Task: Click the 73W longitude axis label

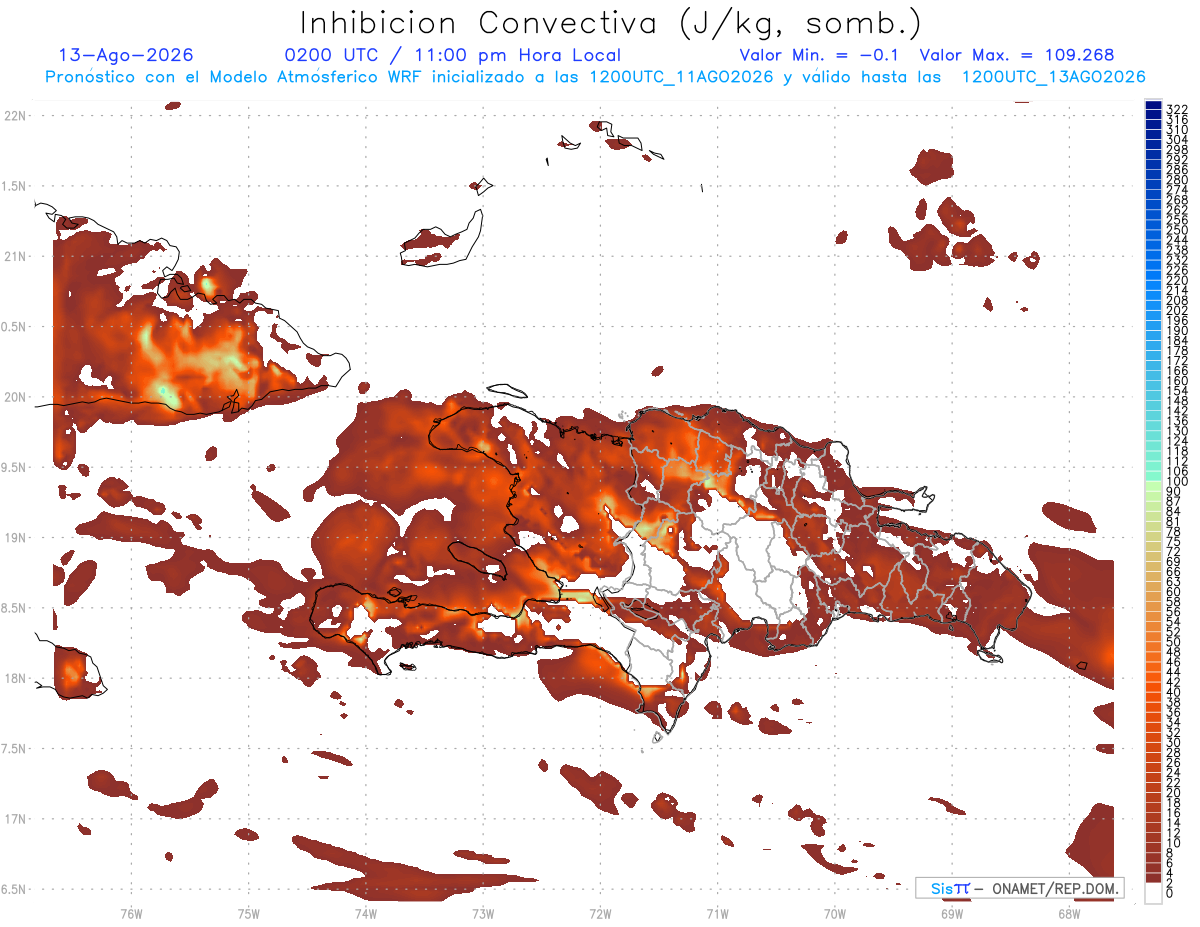Action: pyautogui.click(x=483, y=913)
